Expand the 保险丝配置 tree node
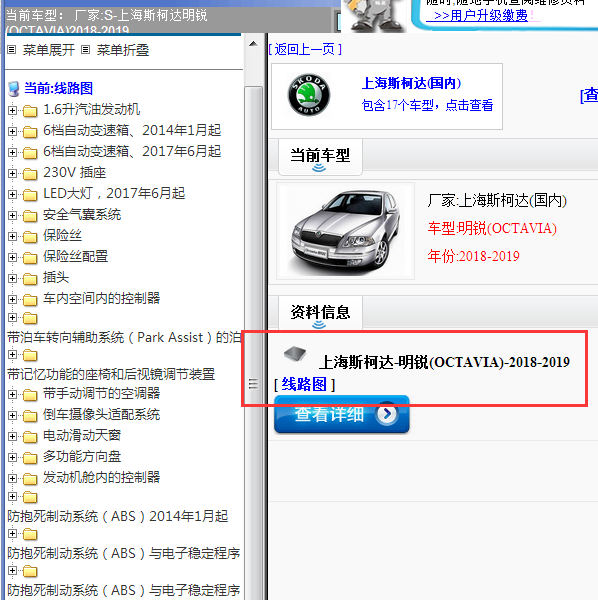The height and width of the screenshot is (600, 598). pos(12,258)
